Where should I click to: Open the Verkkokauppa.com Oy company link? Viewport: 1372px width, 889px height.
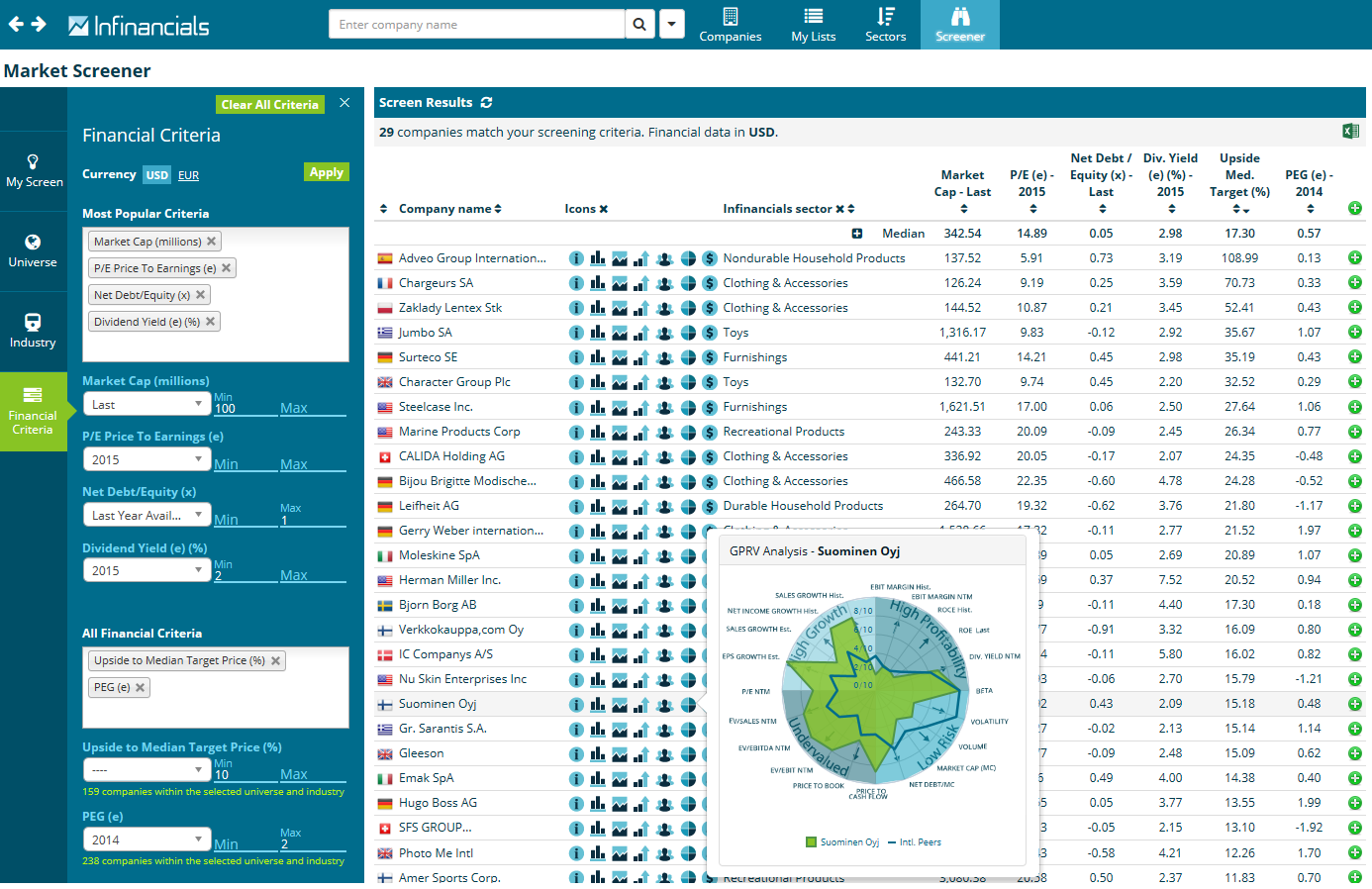(x=461, y=630)
